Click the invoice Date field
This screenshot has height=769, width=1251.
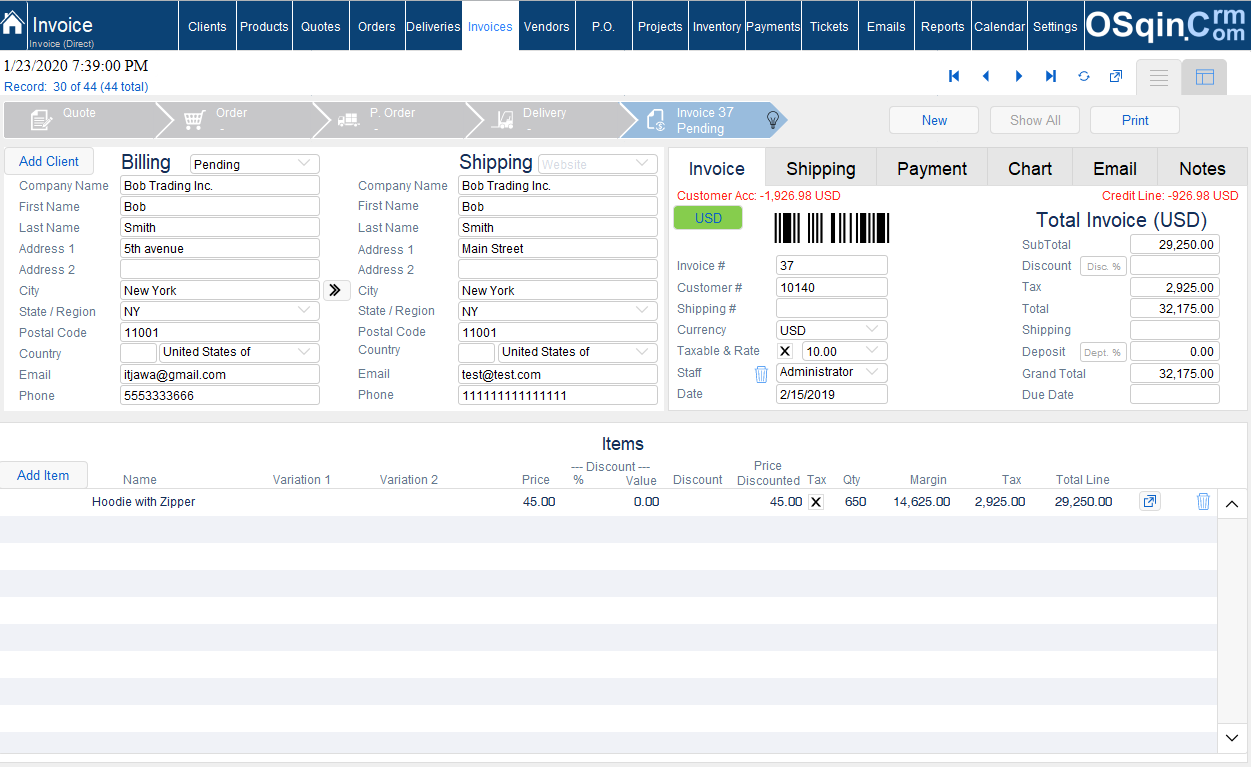click(832, 394)
